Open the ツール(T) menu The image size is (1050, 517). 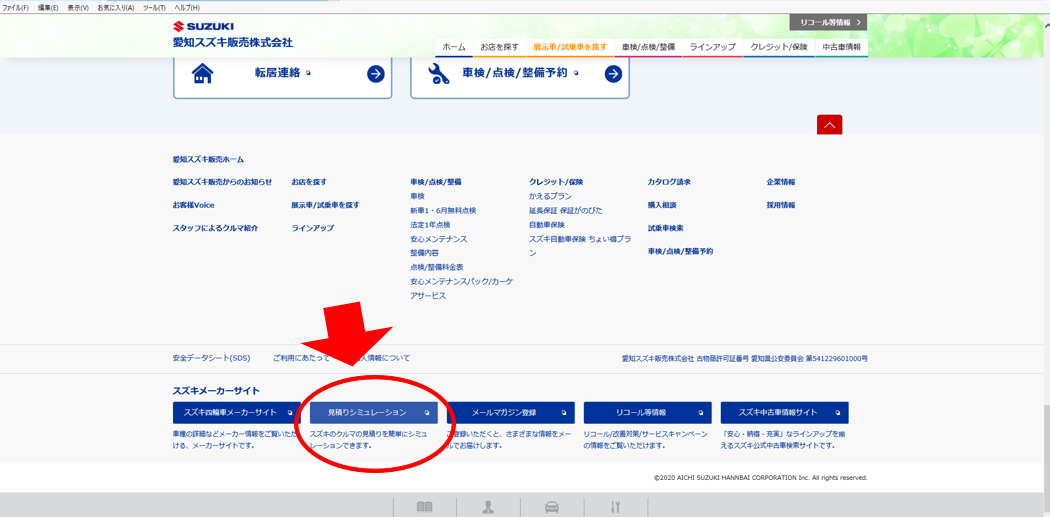(155, 7)
